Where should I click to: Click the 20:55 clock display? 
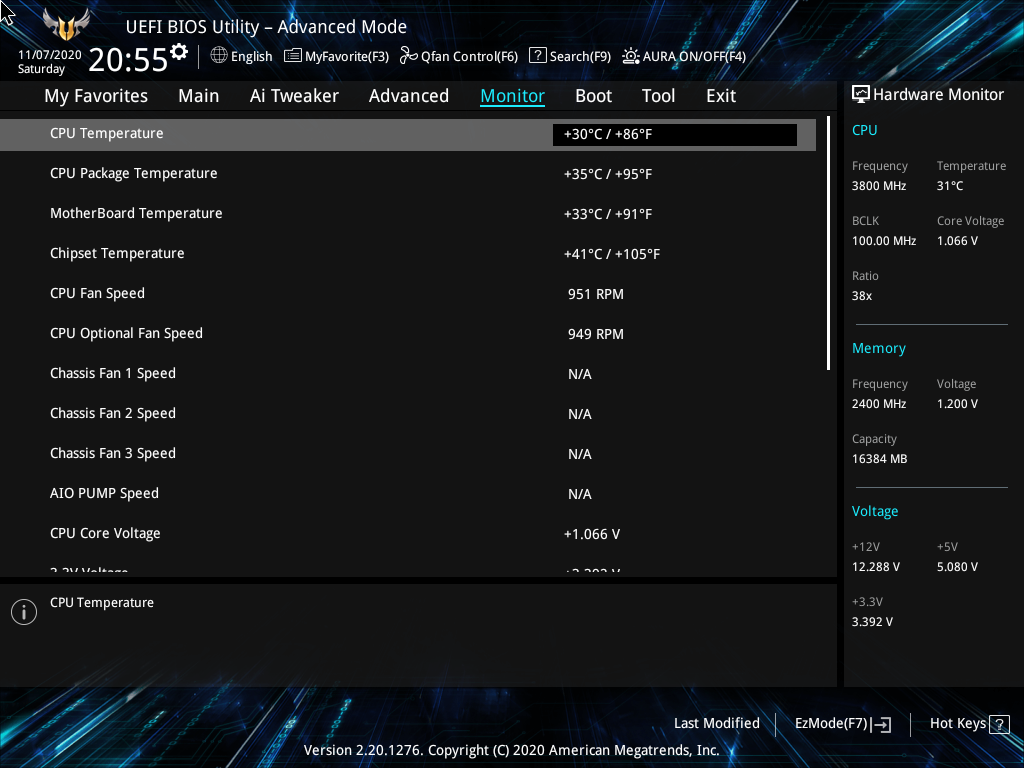[128, 59]
